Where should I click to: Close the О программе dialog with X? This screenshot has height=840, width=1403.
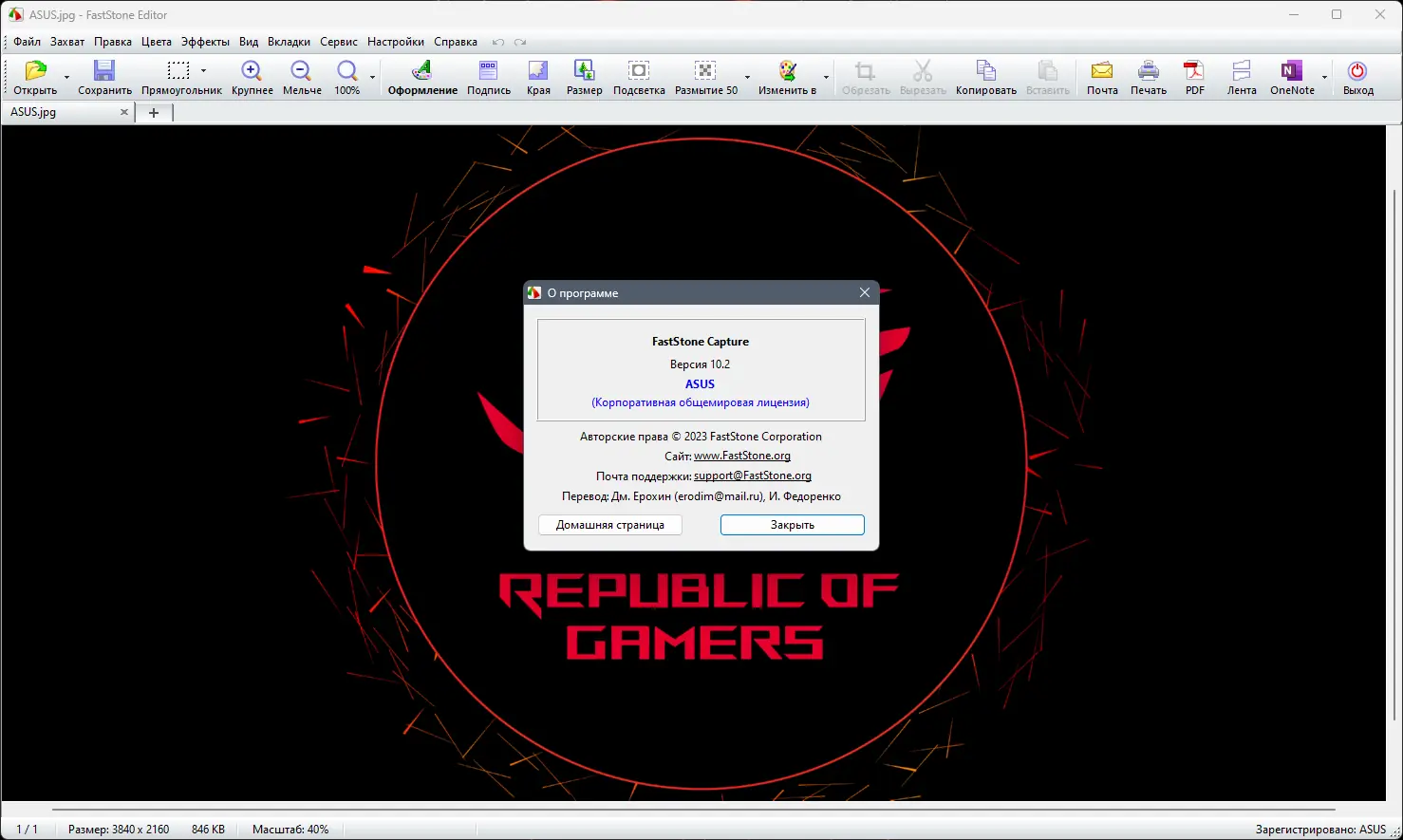pyautogui.click(x=865, y=292)
